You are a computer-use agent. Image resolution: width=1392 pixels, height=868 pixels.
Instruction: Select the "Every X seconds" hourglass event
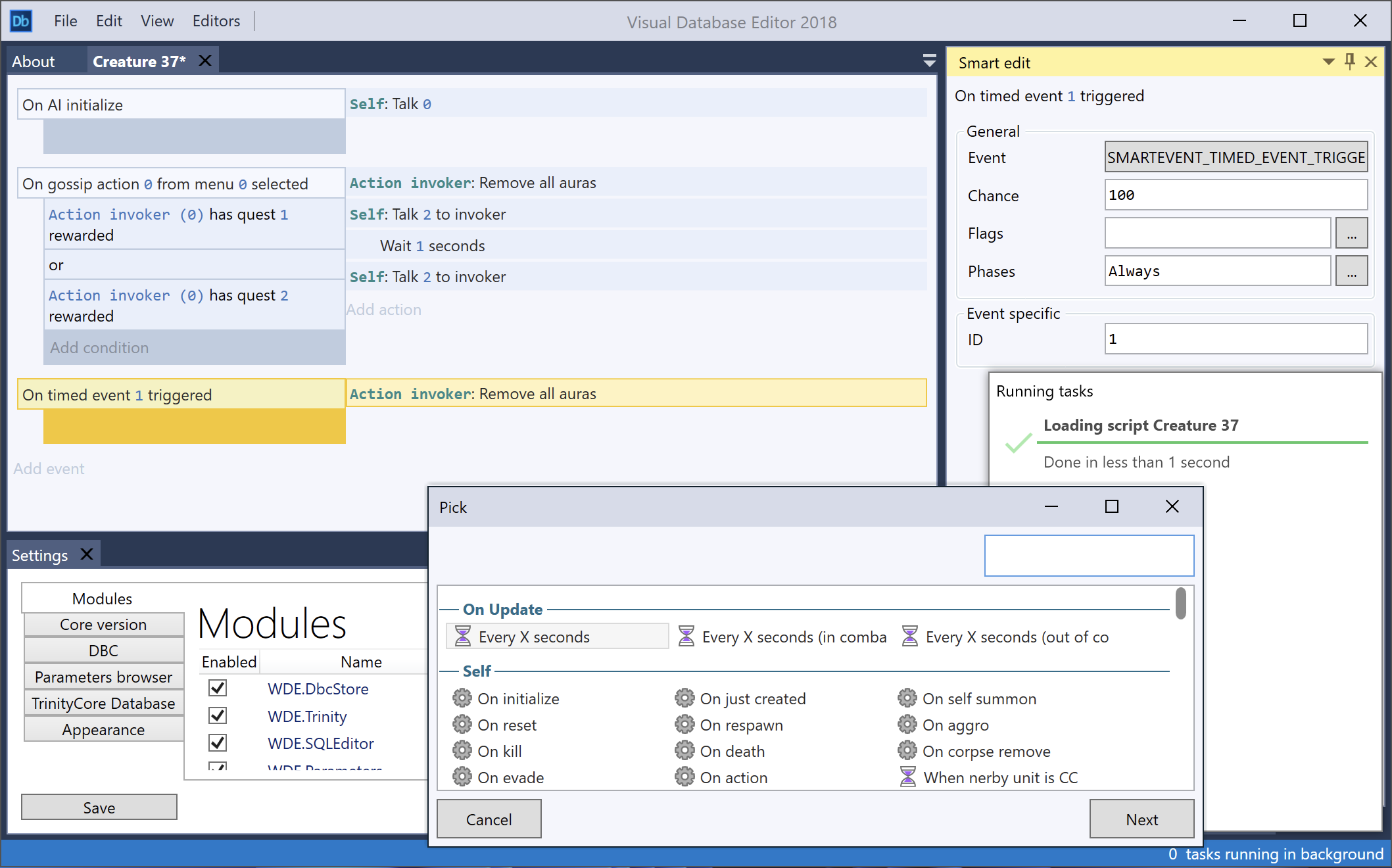click(x=556, y=636)
